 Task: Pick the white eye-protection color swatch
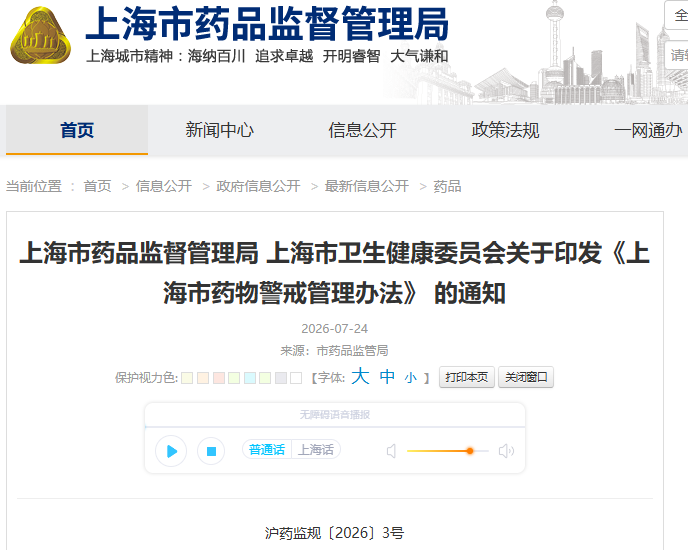point(296,378)
